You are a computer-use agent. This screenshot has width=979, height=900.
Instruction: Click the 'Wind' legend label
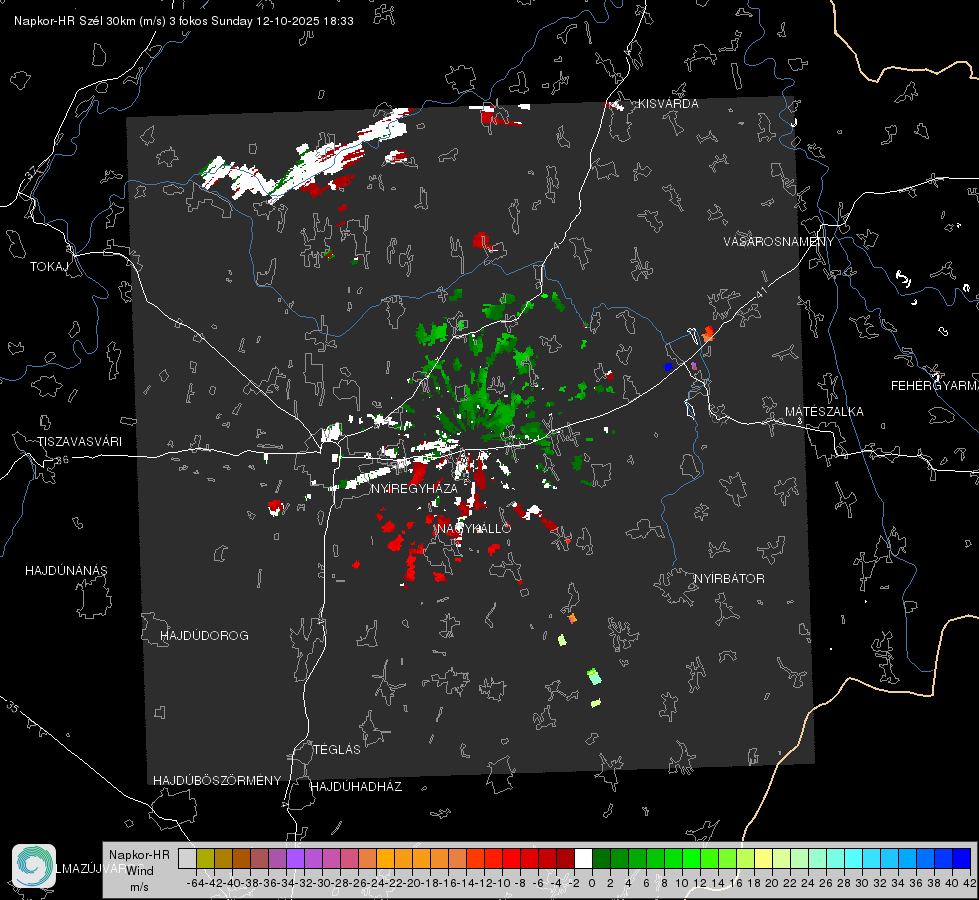pos(140,870)
